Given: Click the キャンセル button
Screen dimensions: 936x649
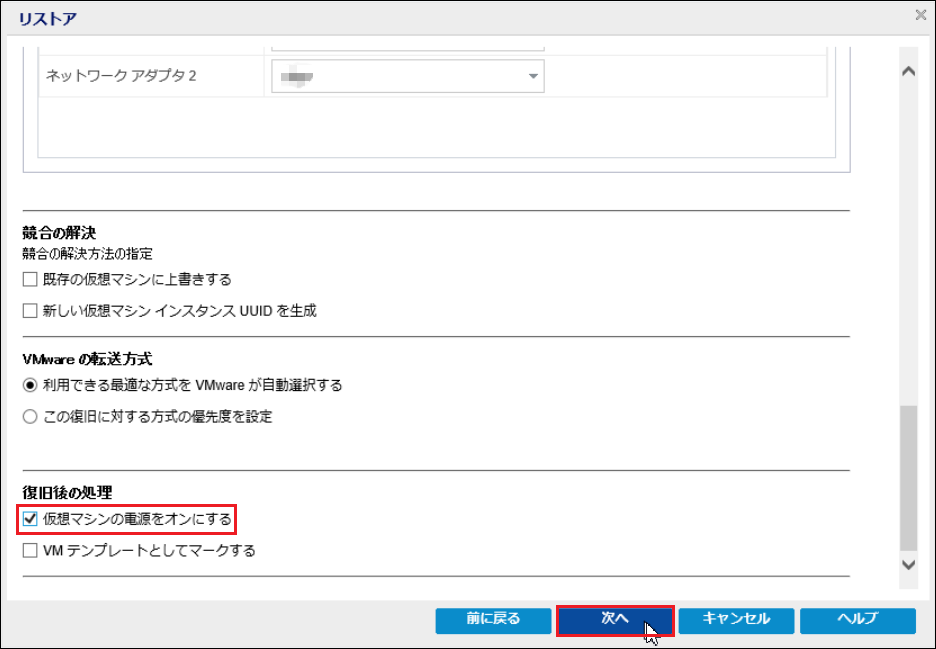Looking at the screenshot, I should pos(736,620).
